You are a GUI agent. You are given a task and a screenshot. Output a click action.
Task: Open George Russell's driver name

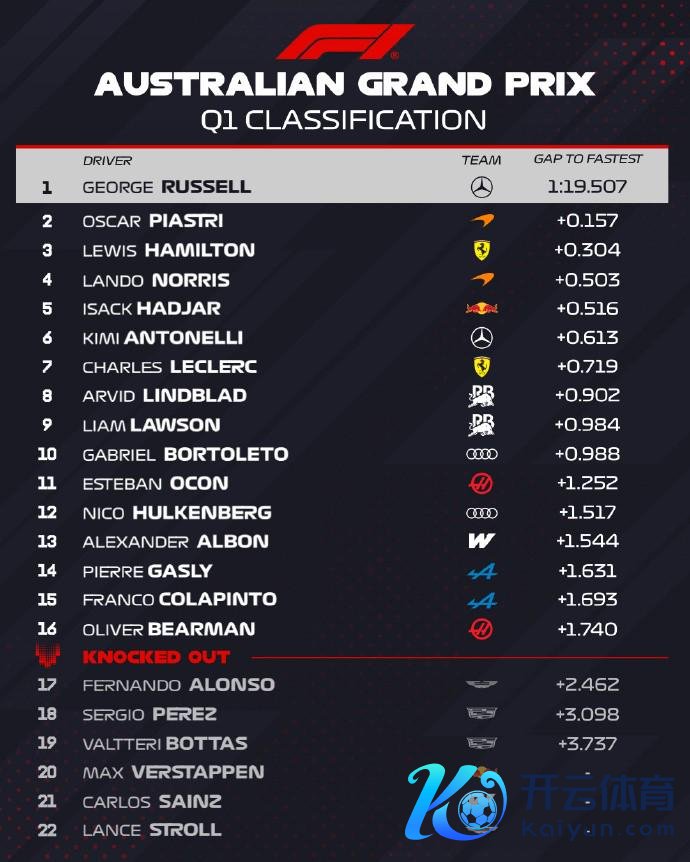167,187
